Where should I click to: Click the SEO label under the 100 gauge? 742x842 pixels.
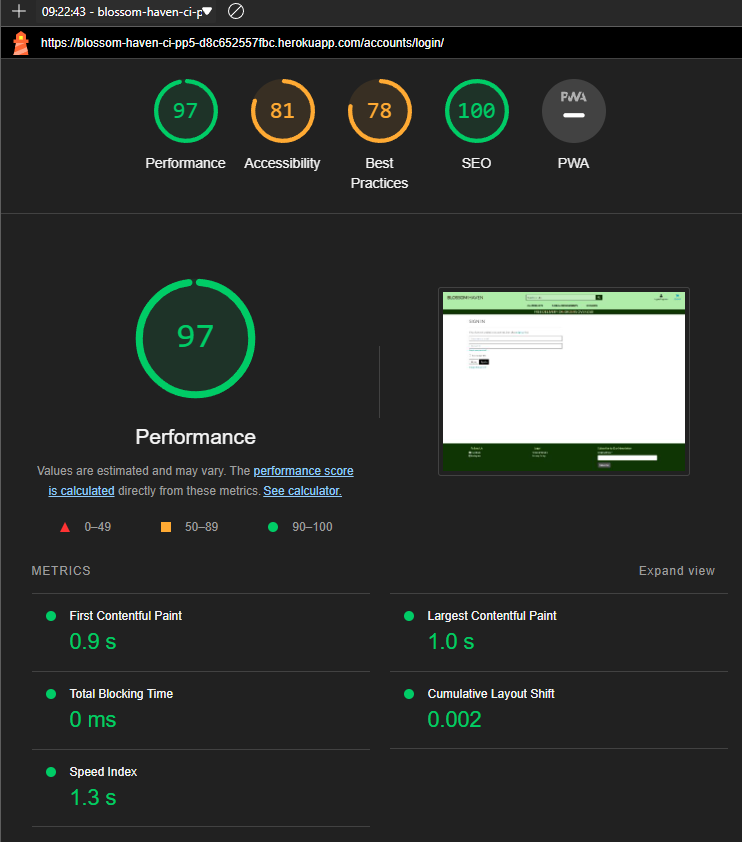pos(476,163)
